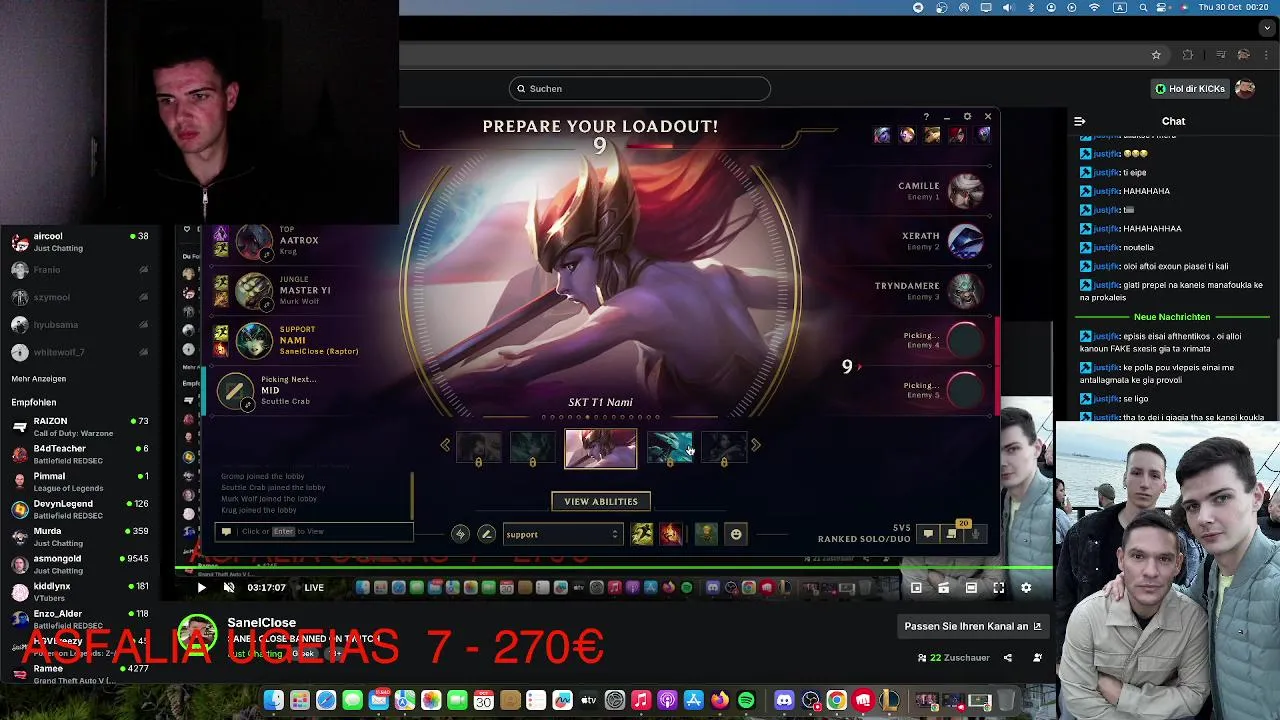Click the VIEW ABILITIES button
This screenshot has height=720, width=1280.
(601, 502)
